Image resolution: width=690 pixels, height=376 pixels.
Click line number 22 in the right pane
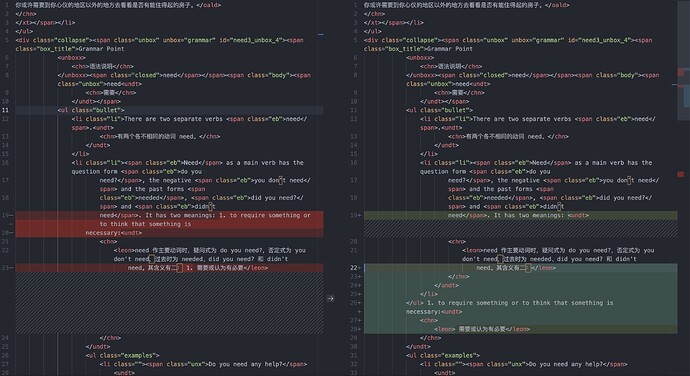pos(354,268)
